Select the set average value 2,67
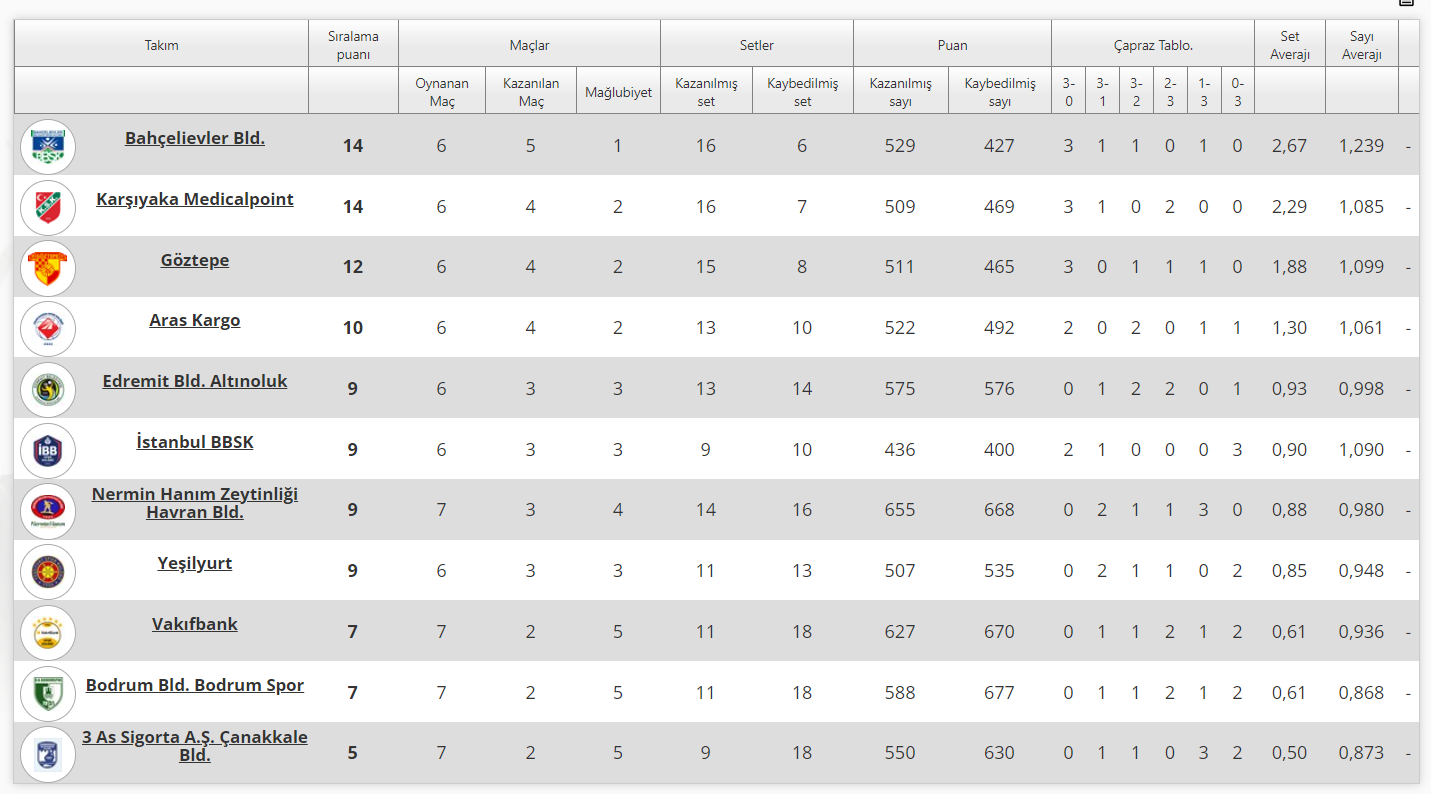Viewport: 1431px width, 794px height. tap(1290, 146)
